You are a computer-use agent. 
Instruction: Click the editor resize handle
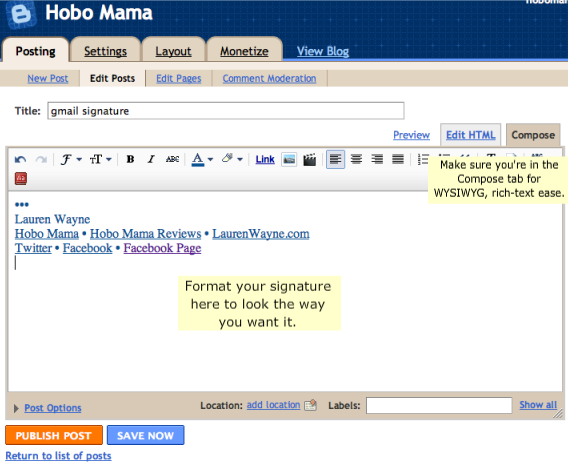pos(558,413)
